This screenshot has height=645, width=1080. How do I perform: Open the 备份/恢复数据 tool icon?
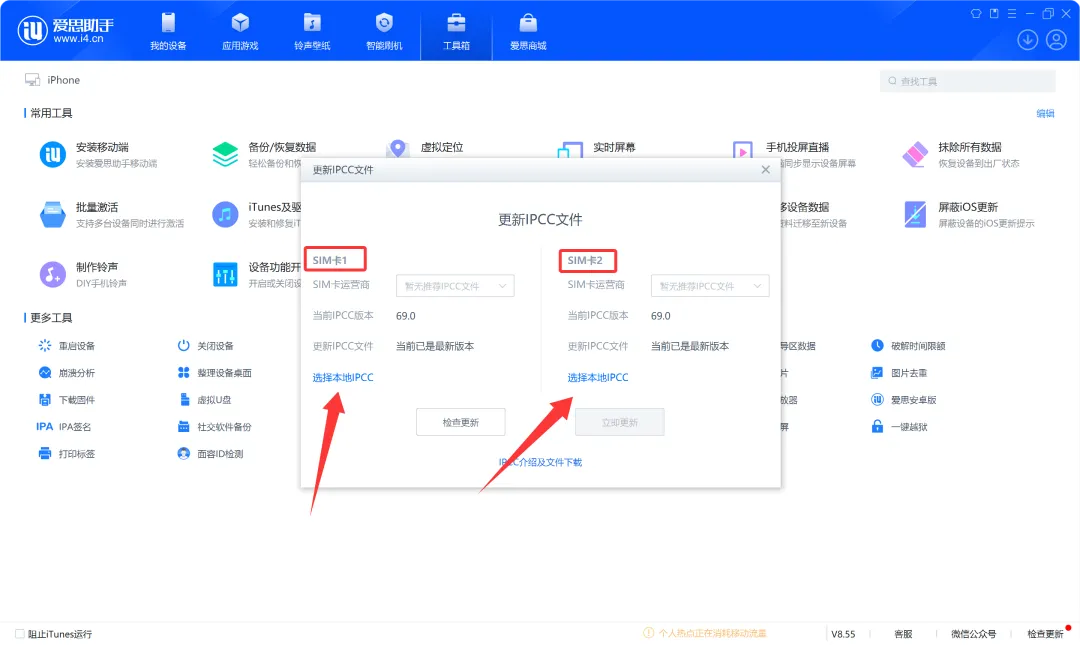click(225, 154)
